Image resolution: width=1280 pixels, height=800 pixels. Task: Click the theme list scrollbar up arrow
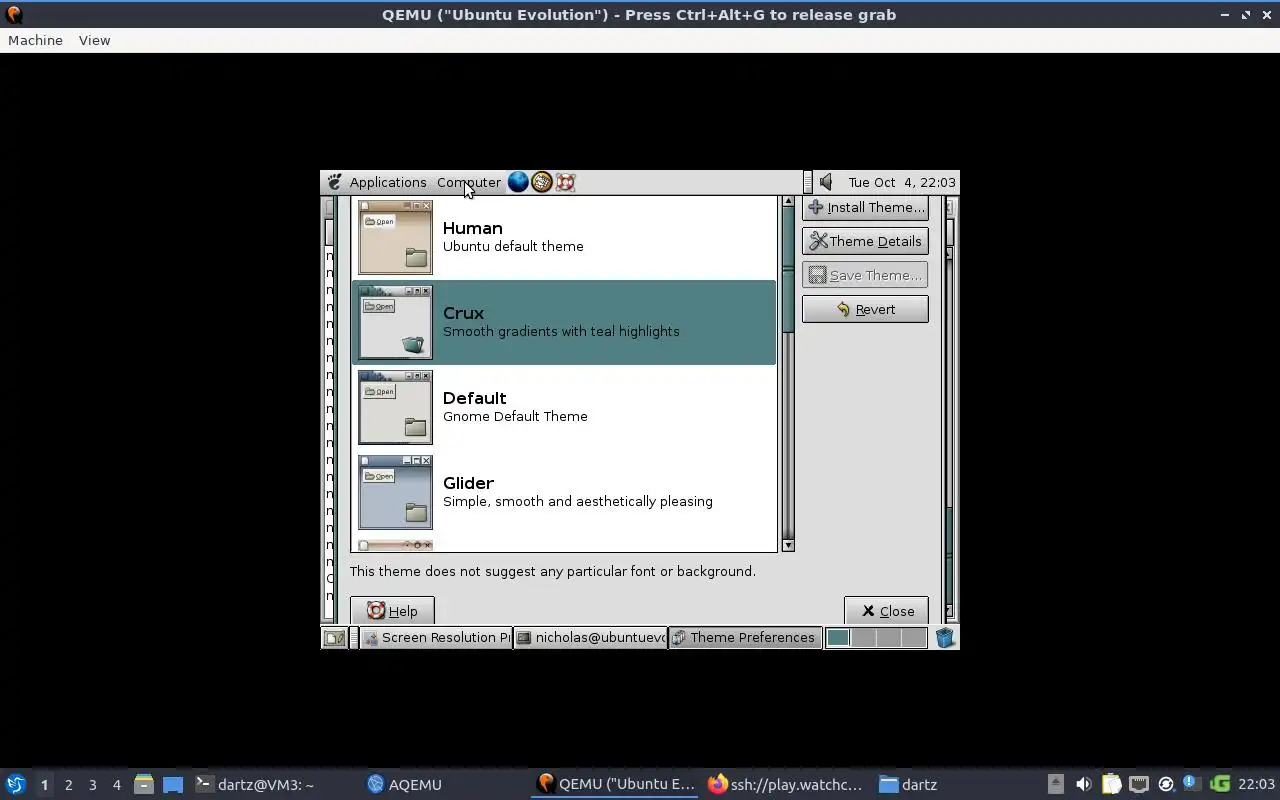point(788,202)
